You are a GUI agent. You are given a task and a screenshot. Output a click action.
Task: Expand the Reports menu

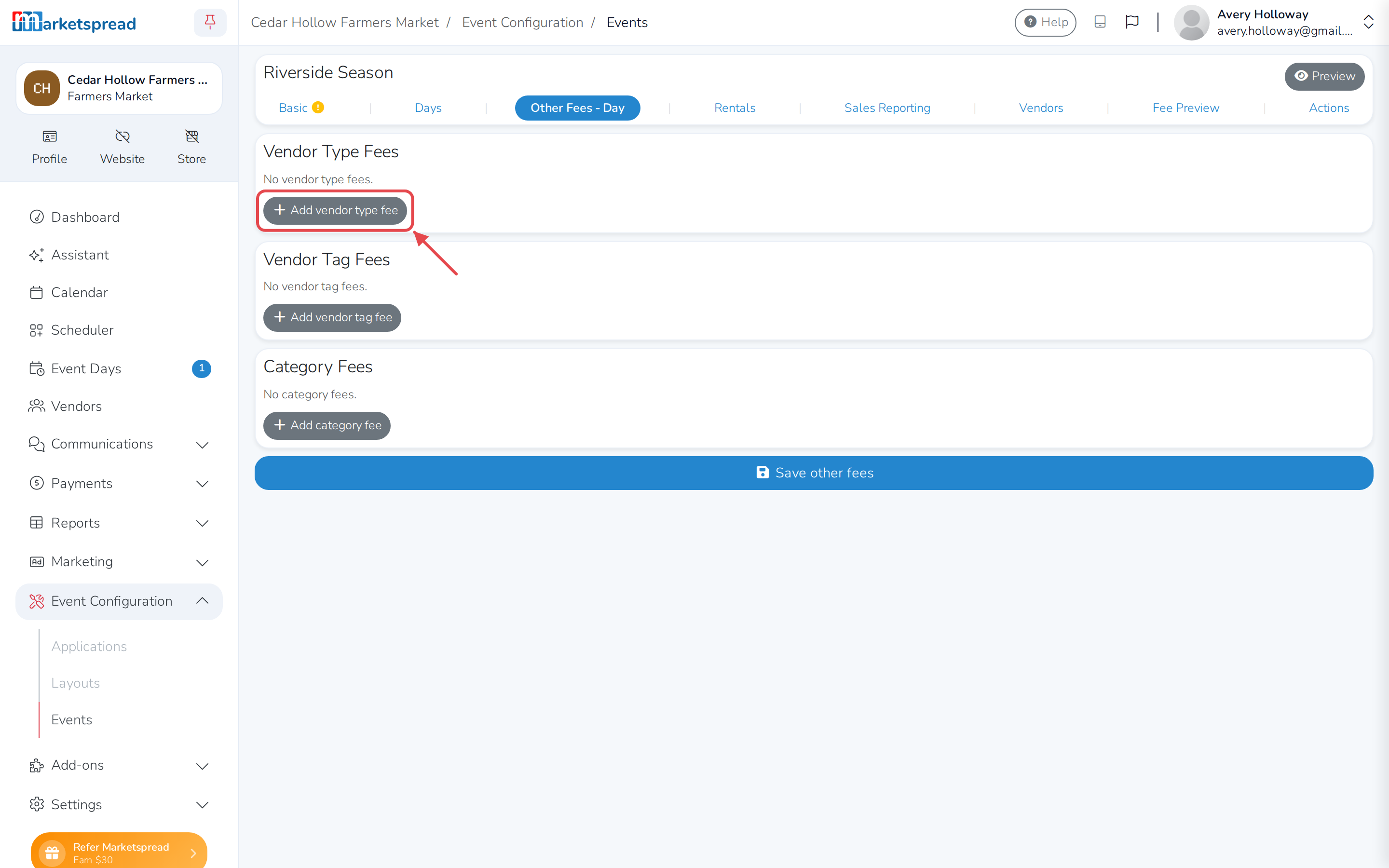click(x=119, y=523)
